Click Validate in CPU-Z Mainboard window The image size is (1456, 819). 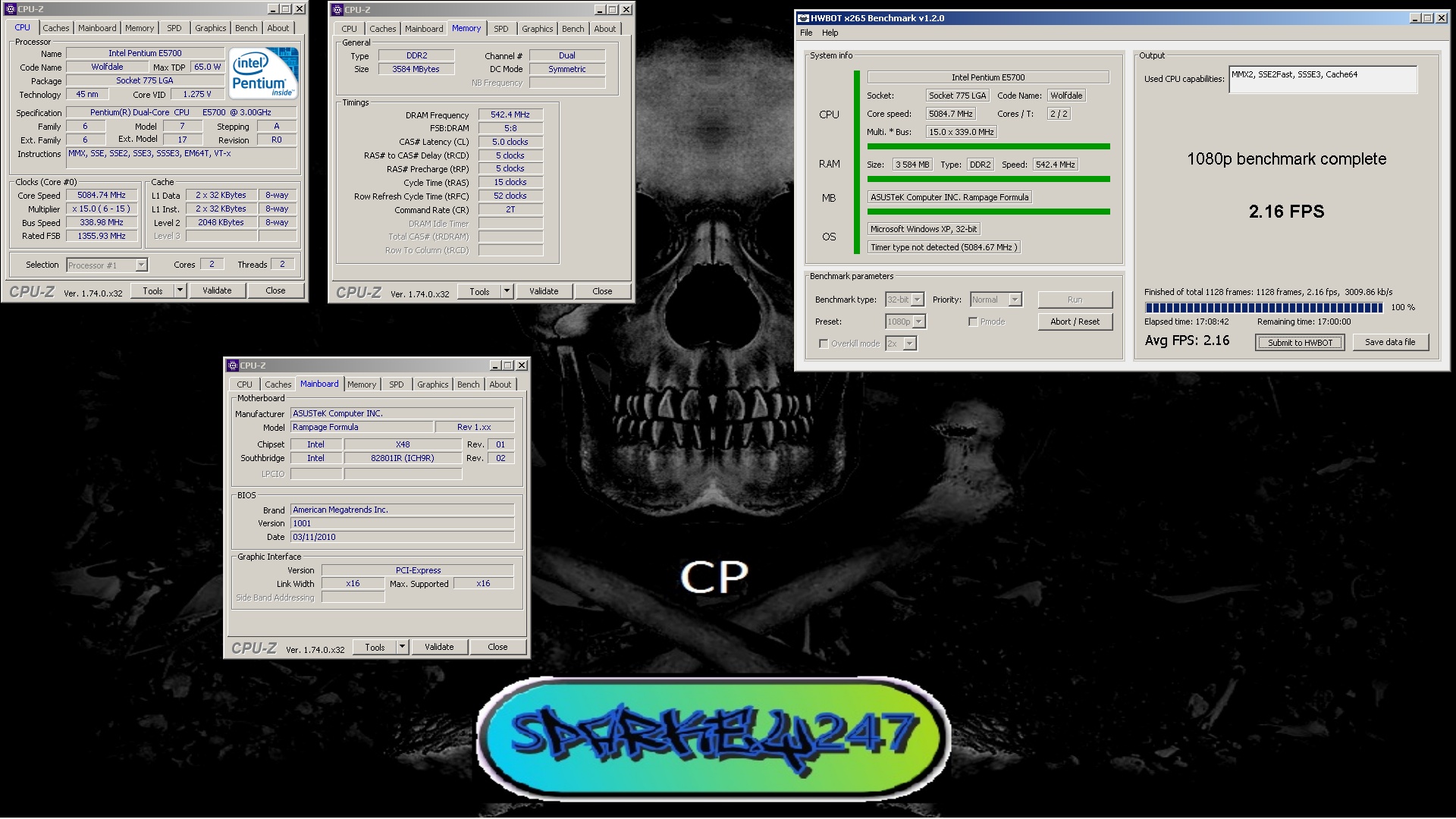(x=439, y=647)
